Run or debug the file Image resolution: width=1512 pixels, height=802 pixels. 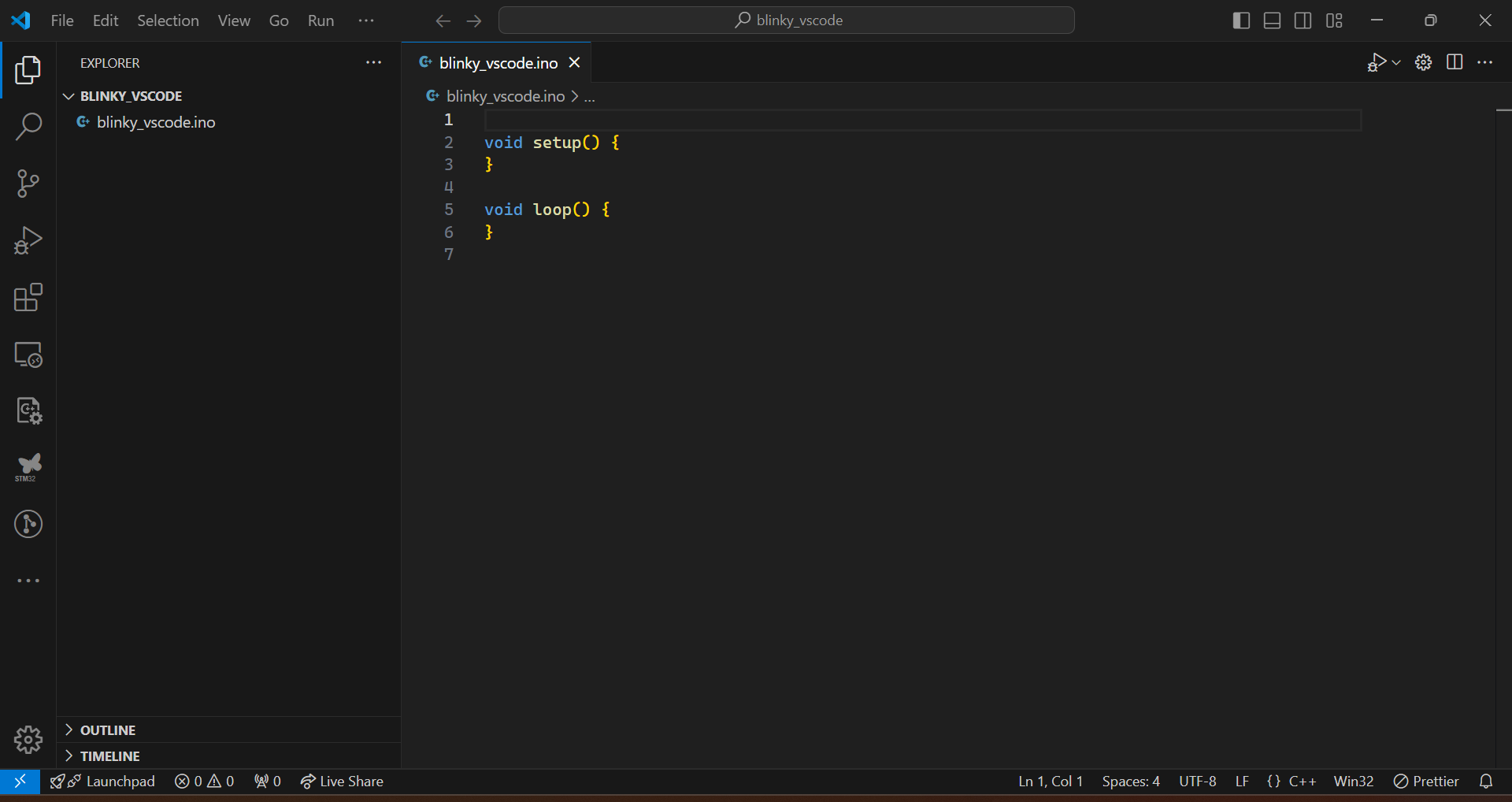click(x=1376, y=62)
